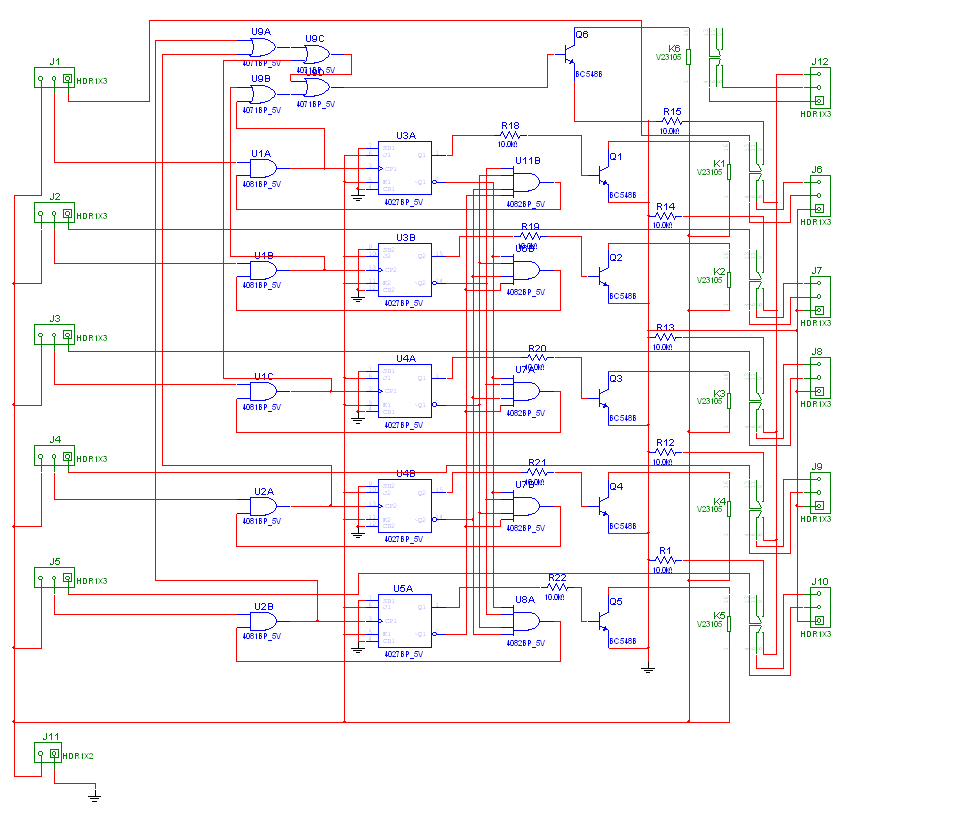Click the Q5 transistor symbol
Image resolution: width=960 pixels, height=822 pixels.
point(603,621)
